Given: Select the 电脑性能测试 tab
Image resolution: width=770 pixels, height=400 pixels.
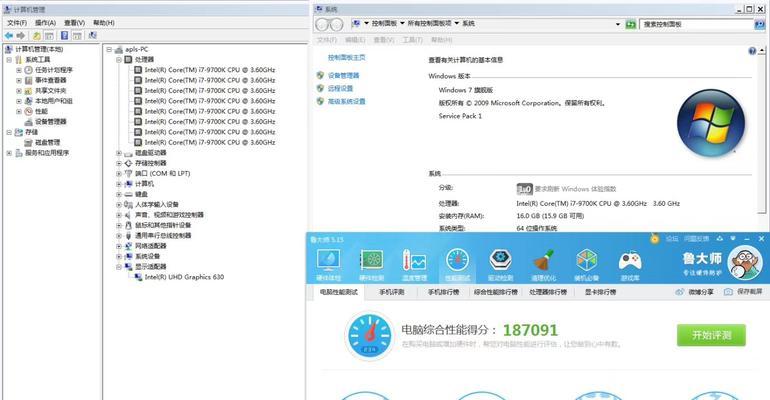Looking at the screenshot, I should pos(339,292).
